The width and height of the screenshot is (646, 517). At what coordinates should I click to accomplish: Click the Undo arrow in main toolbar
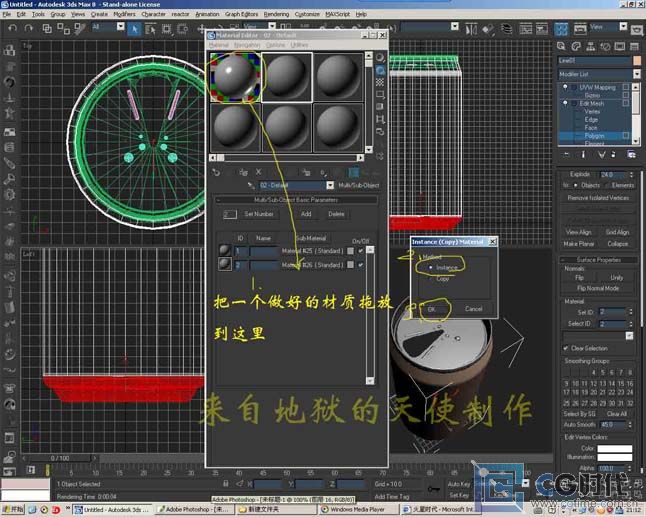coord(12,28)
